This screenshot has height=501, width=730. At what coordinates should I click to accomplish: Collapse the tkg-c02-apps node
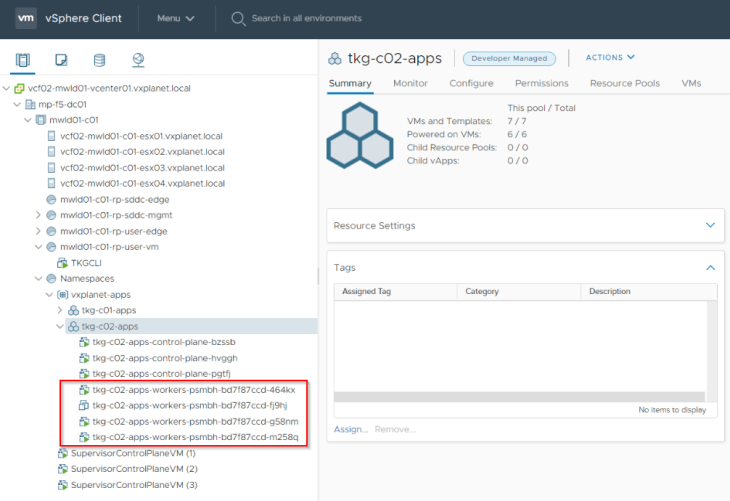[60, 326]
